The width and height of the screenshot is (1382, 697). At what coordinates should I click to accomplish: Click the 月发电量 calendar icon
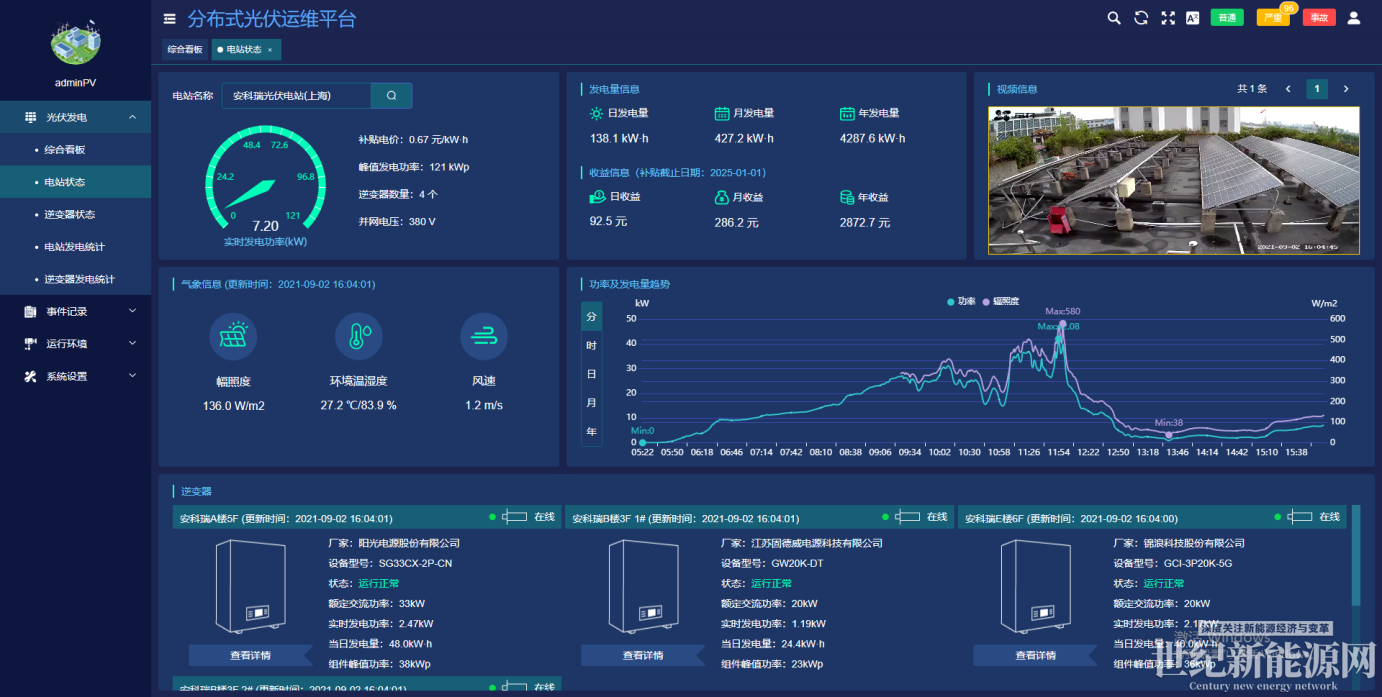pos(722,113)
